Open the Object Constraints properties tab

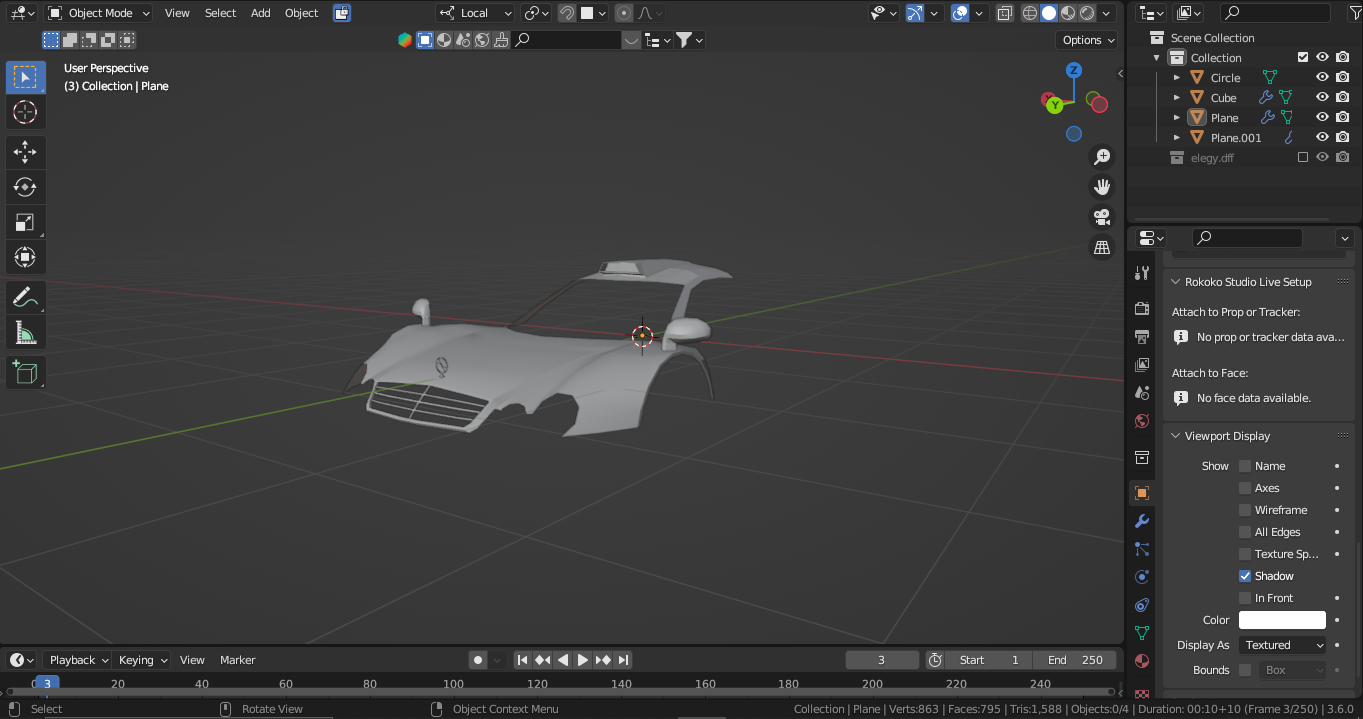coord(1142,605)
